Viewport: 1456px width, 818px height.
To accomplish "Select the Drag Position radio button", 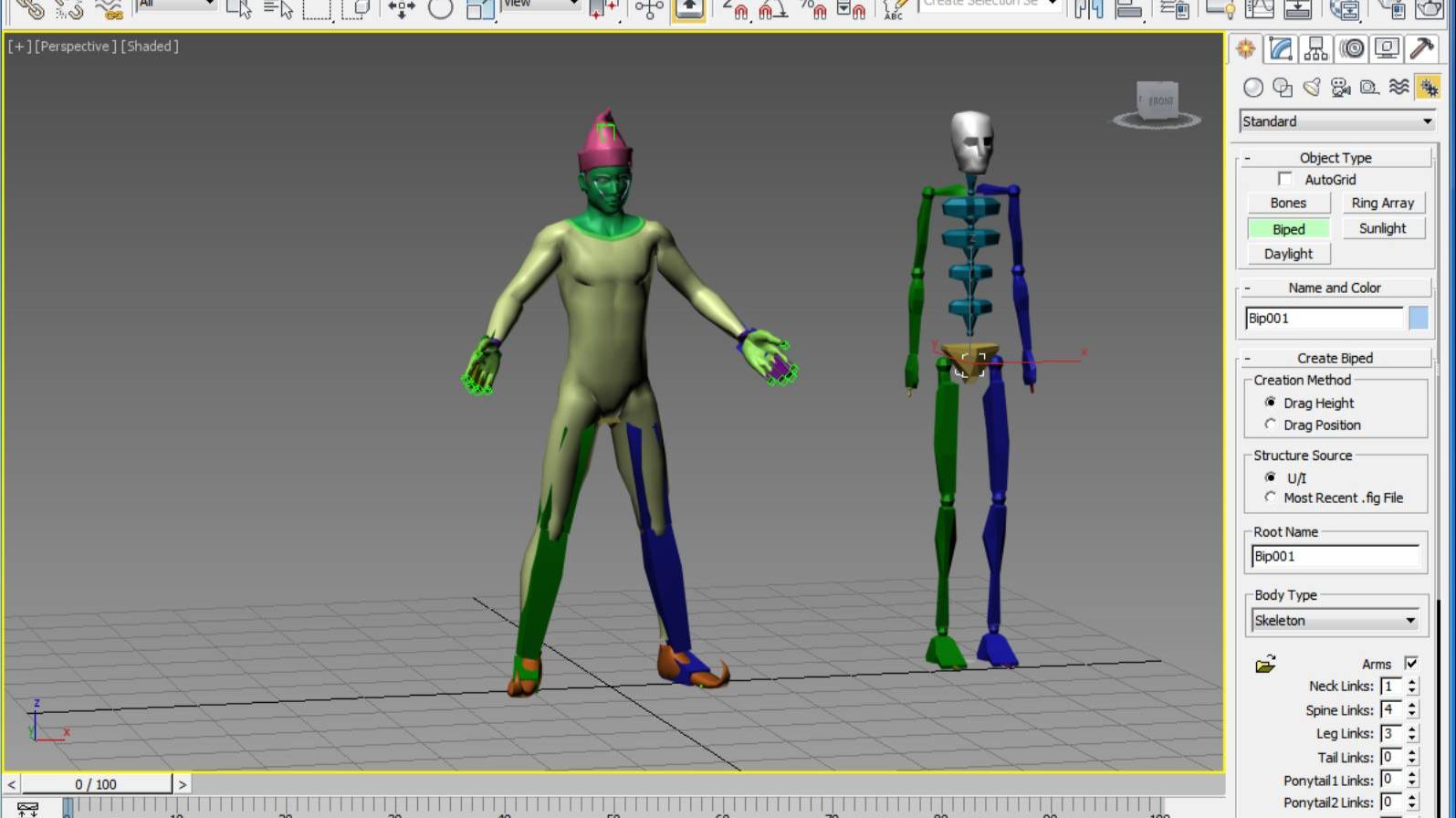I will (x=1271, y=425).
